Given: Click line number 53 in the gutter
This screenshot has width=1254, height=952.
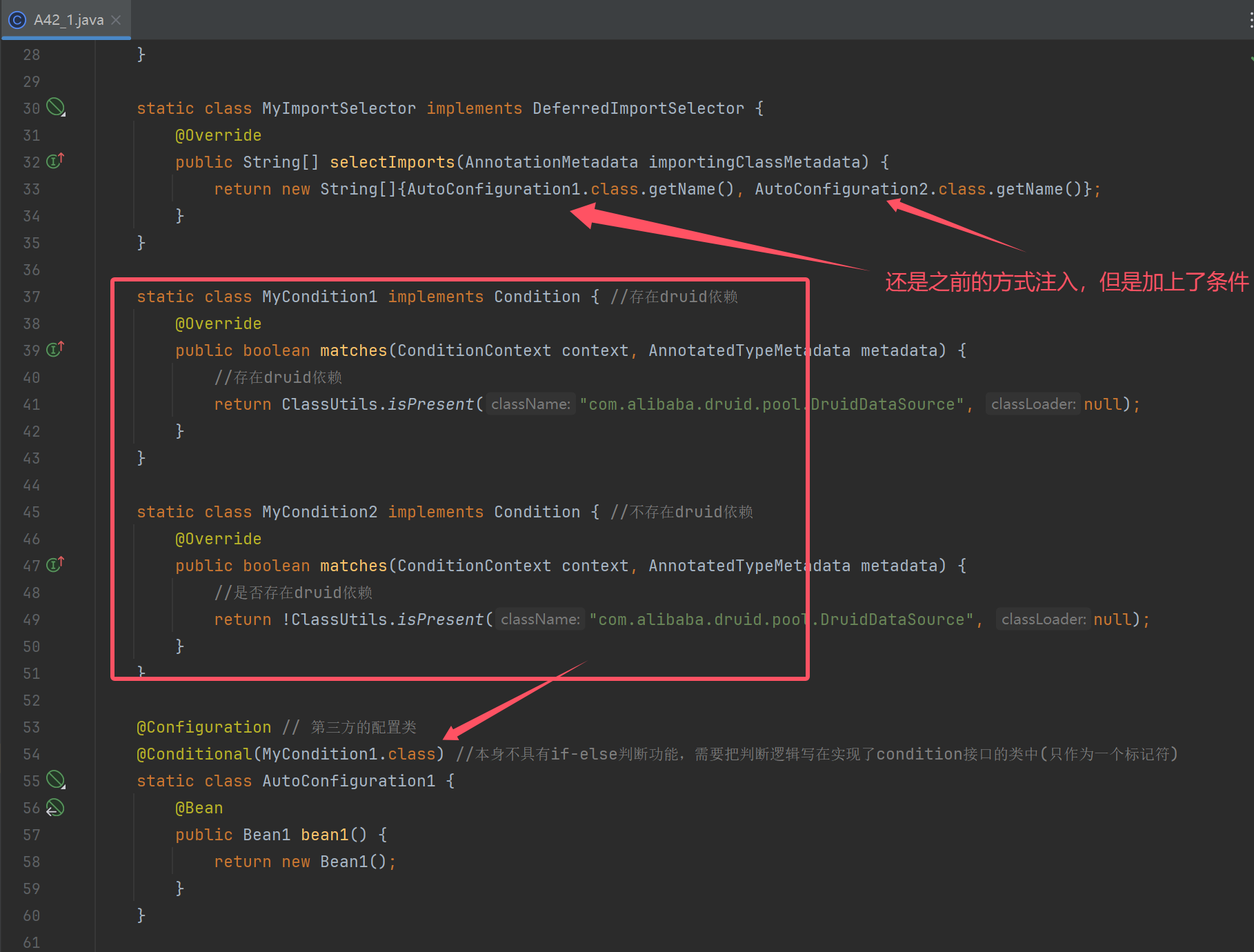Looking at the screenshot, I should [32, 727].
